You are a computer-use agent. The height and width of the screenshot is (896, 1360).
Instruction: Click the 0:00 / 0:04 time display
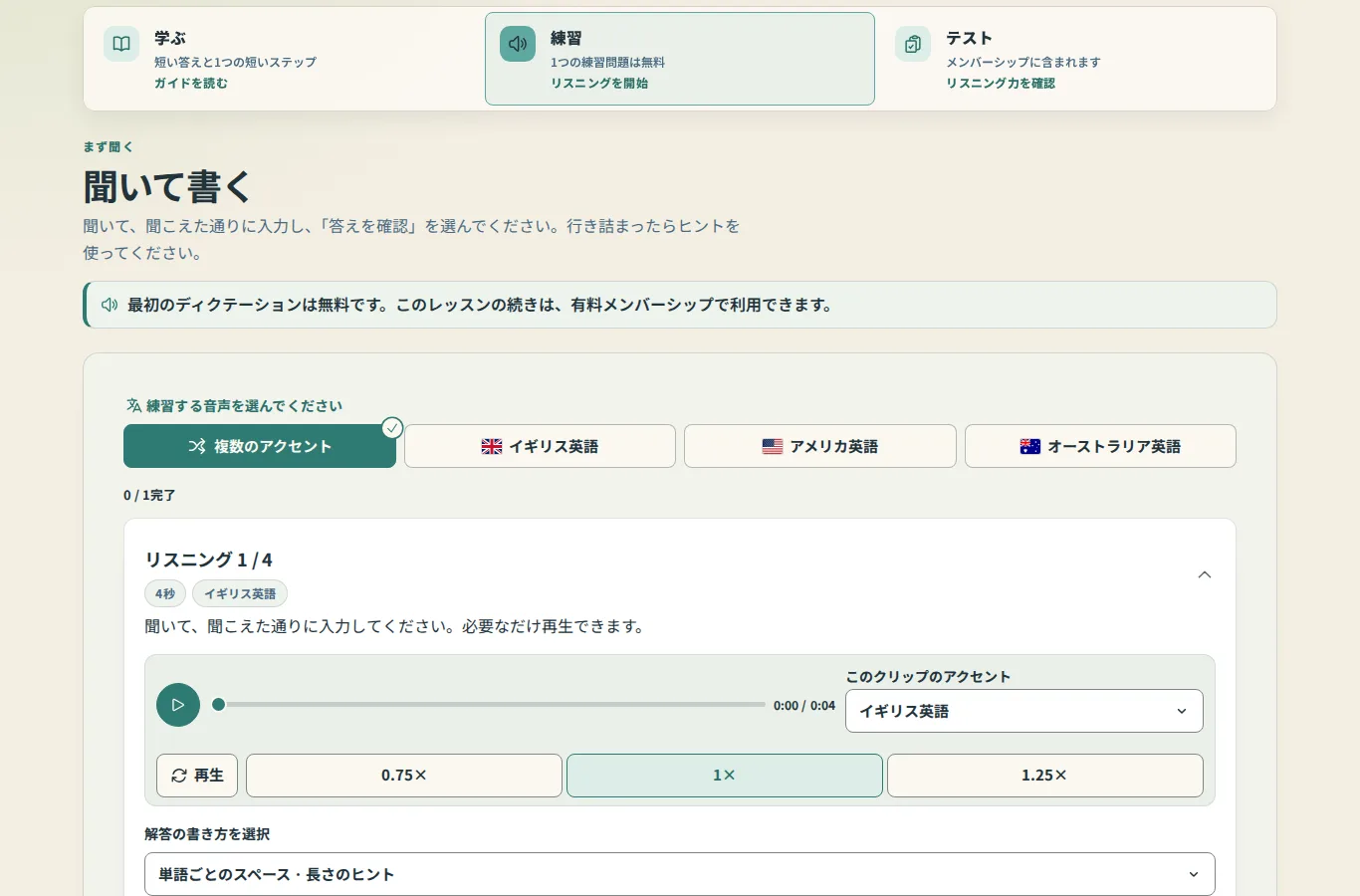804,706
